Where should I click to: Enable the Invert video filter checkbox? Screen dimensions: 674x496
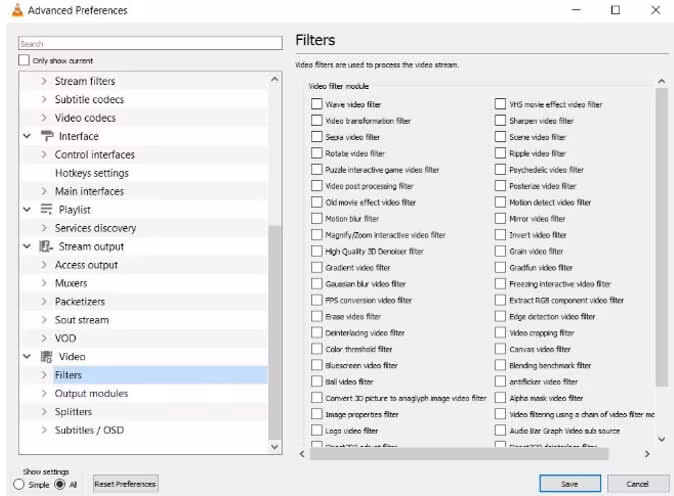click(500, 235)
